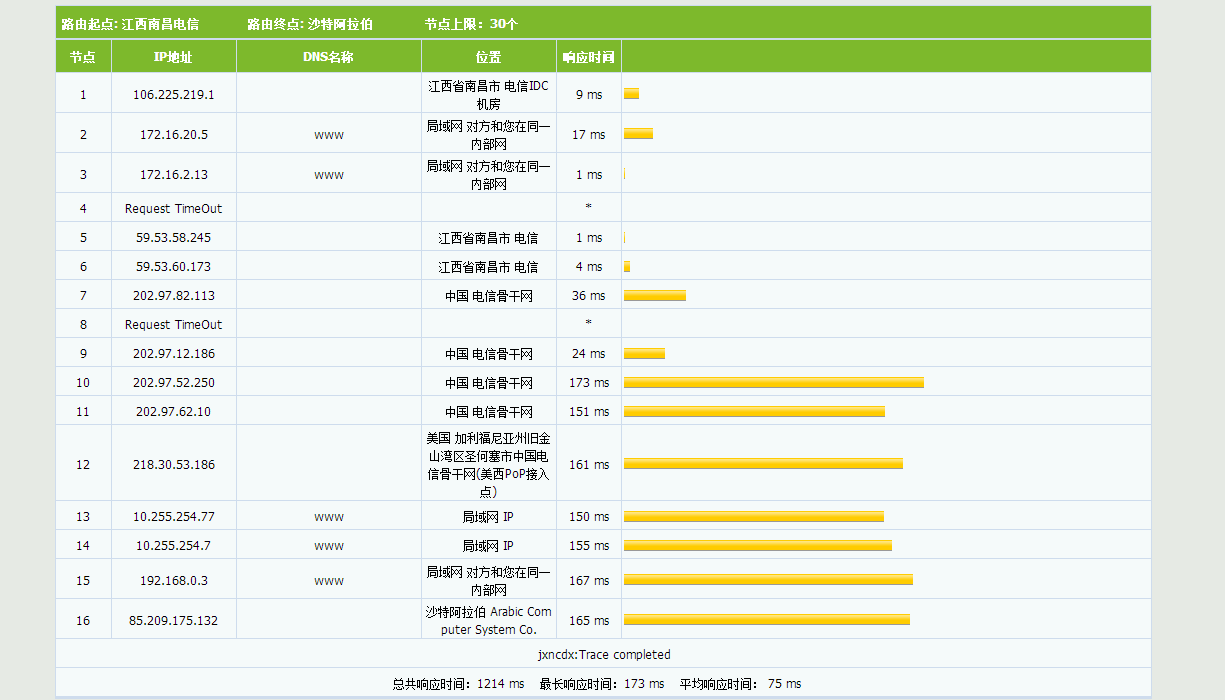
Task: Click the 24 ms response time value
Action: tap(588, 354)
